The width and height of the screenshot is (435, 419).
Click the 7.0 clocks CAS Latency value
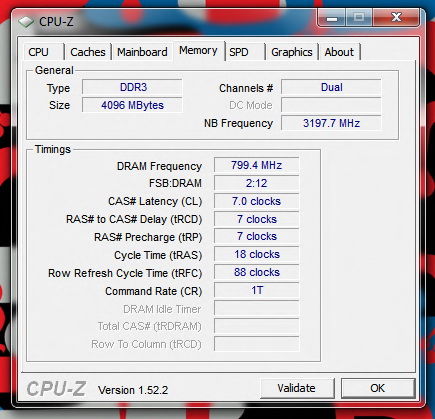[256, 201]
